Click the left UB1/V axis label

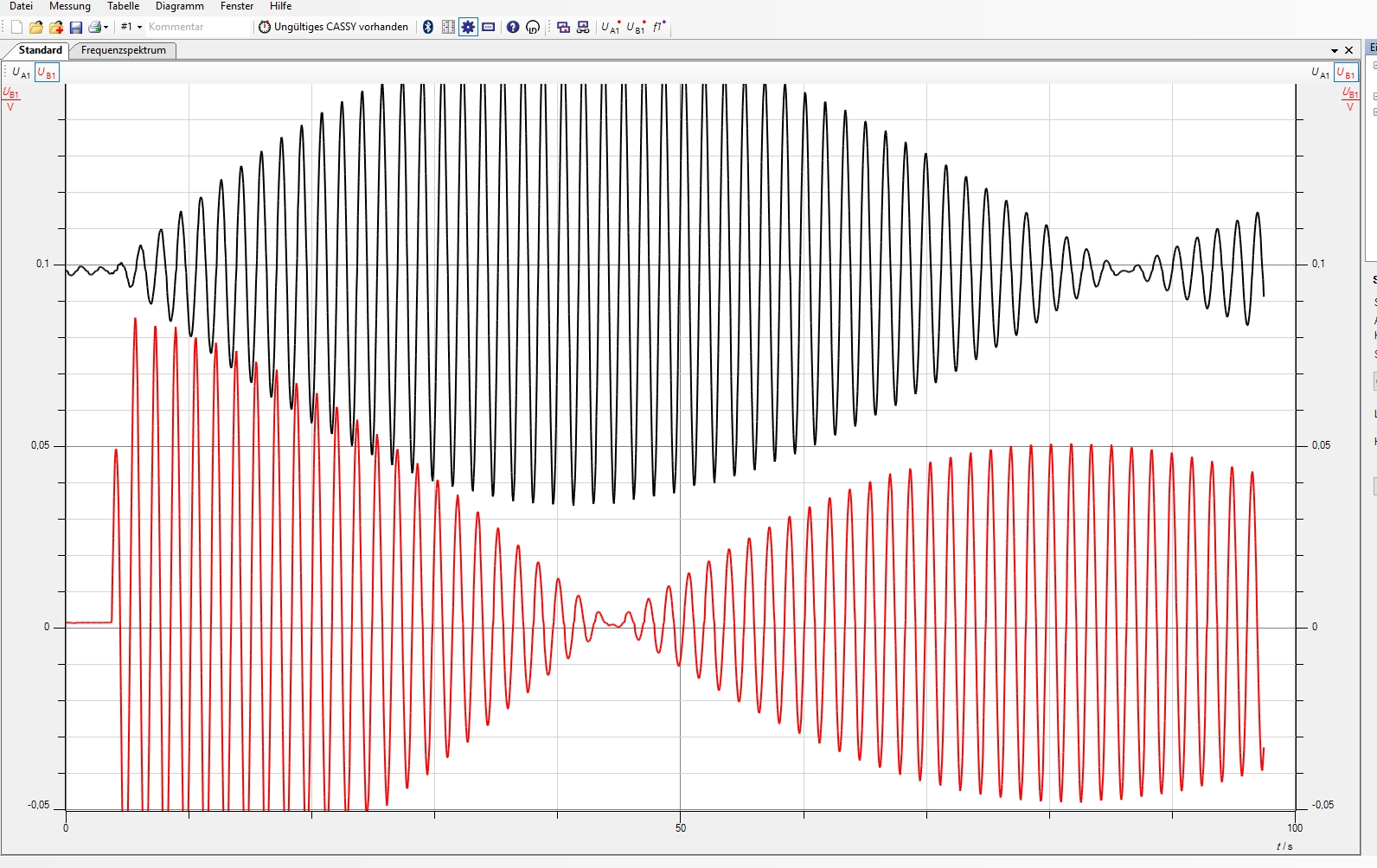pyautogui.click(x=10, y=99)
